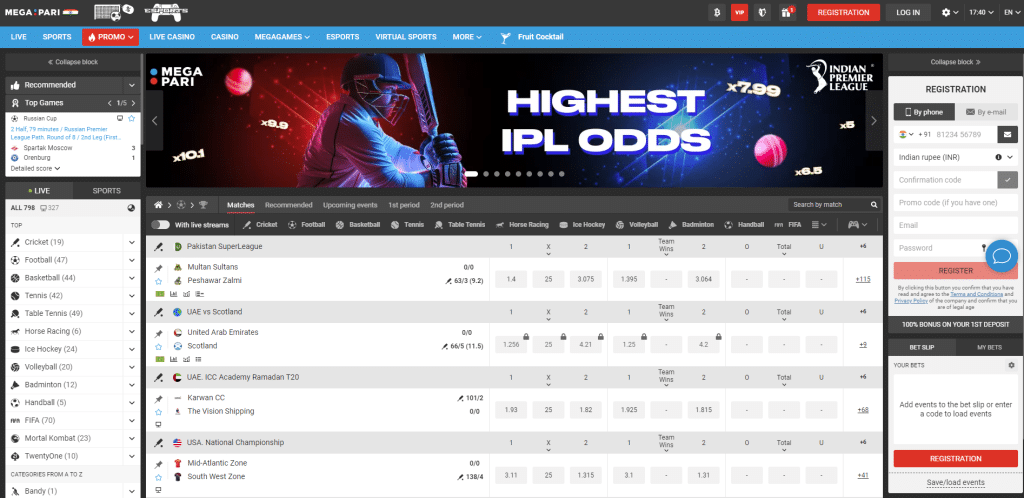Switch registration to By e-mail tab
This screenshot has height=498, width=1024.
coord(986,112)
